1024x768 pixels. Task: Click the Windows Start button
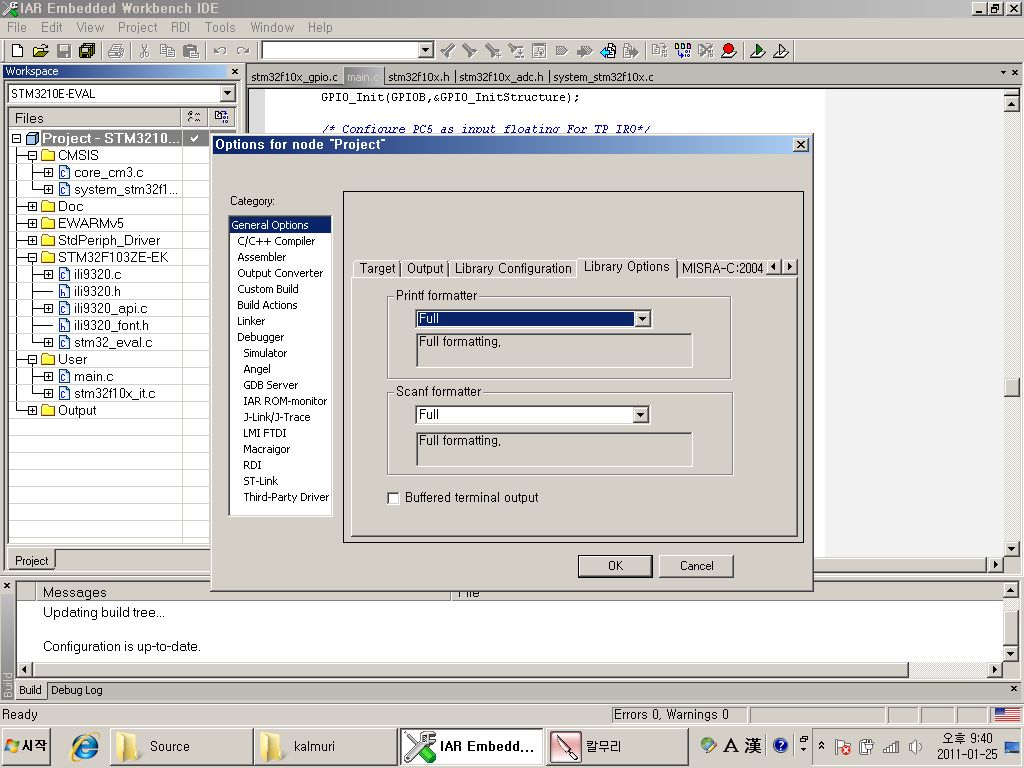point(26,746)
